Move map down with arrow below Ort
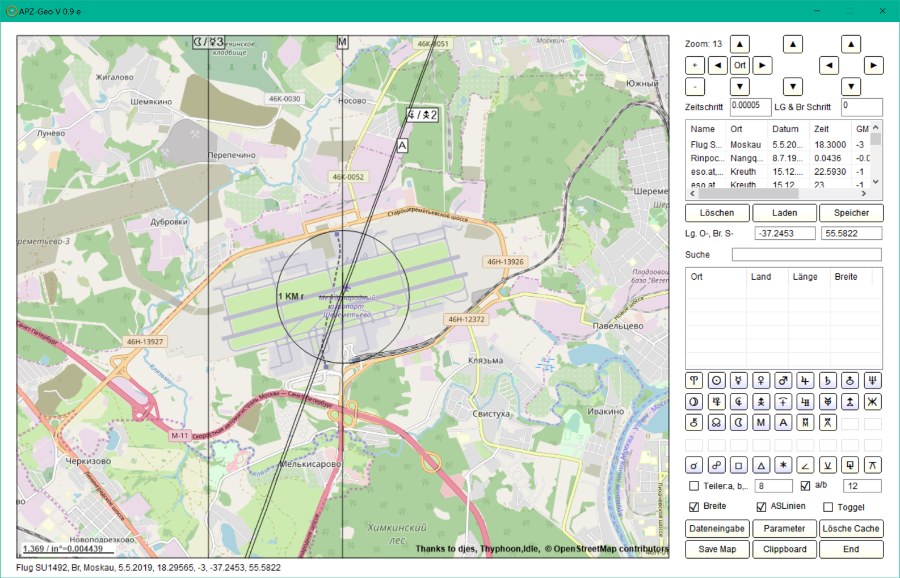900x578 pixels. [740, 87]
